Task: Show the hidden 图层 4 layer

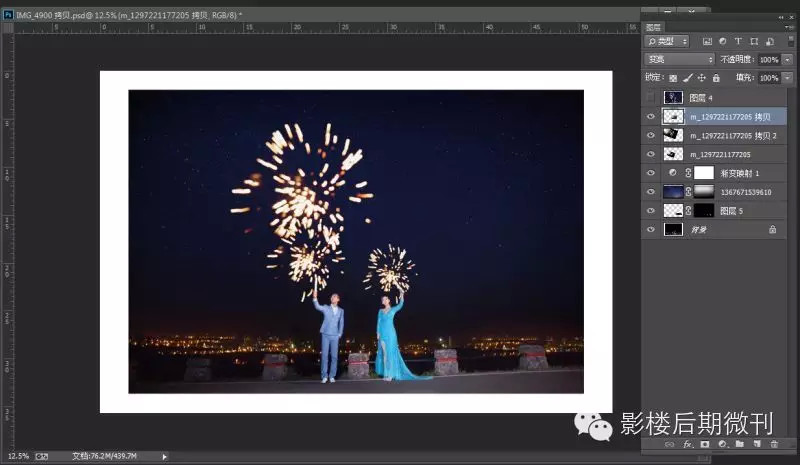Action: (x=651, y=97)
